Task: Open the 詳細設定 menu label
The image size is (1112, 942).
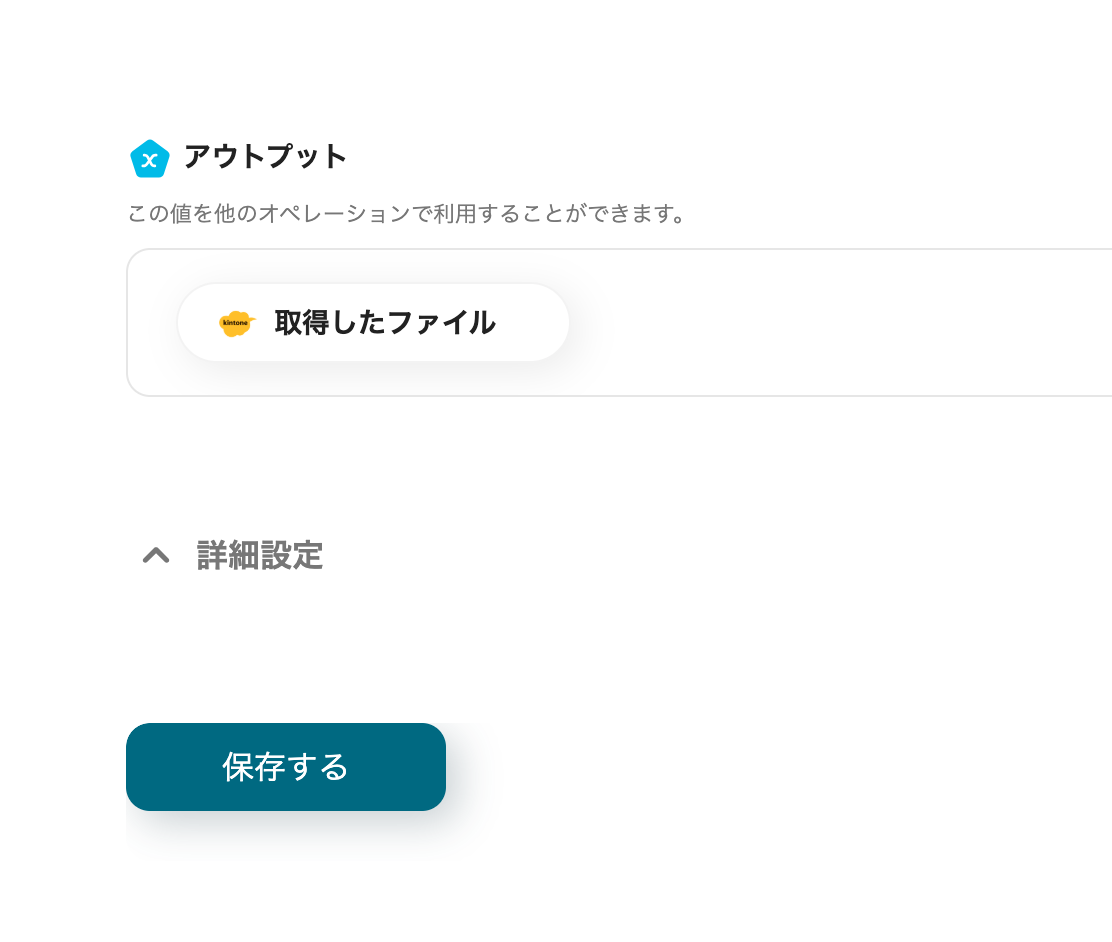Action: (259, 556)
